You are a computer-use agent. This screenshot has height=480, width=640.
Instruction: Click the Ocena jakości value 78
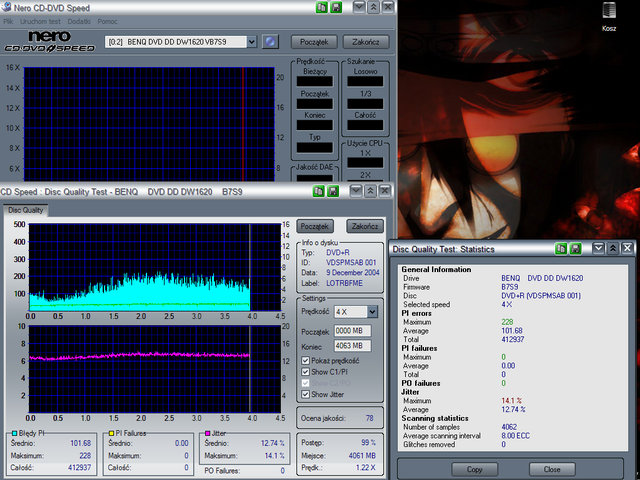click(369, 418)
